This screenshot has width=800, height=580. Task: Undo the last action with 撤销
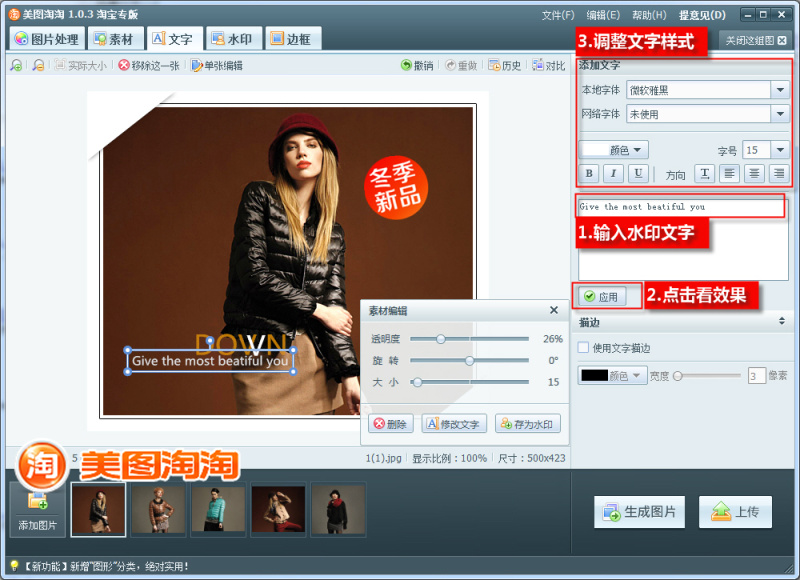coord(417,65)
